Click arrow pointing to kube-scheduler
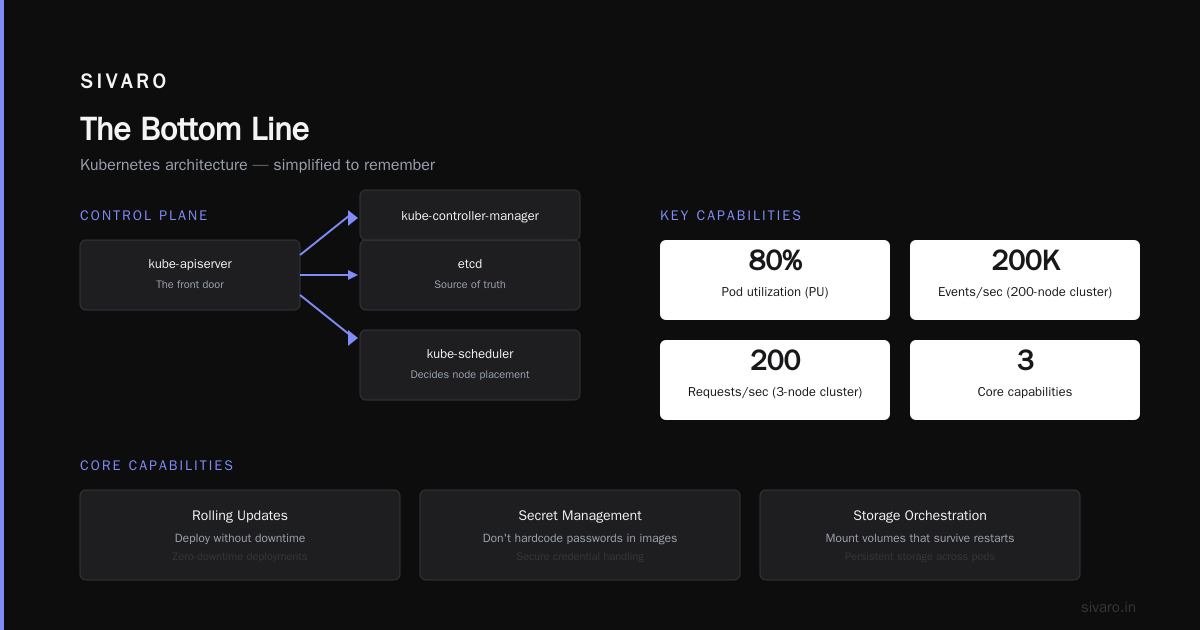1200x630 pixels. tap(329, 320)
